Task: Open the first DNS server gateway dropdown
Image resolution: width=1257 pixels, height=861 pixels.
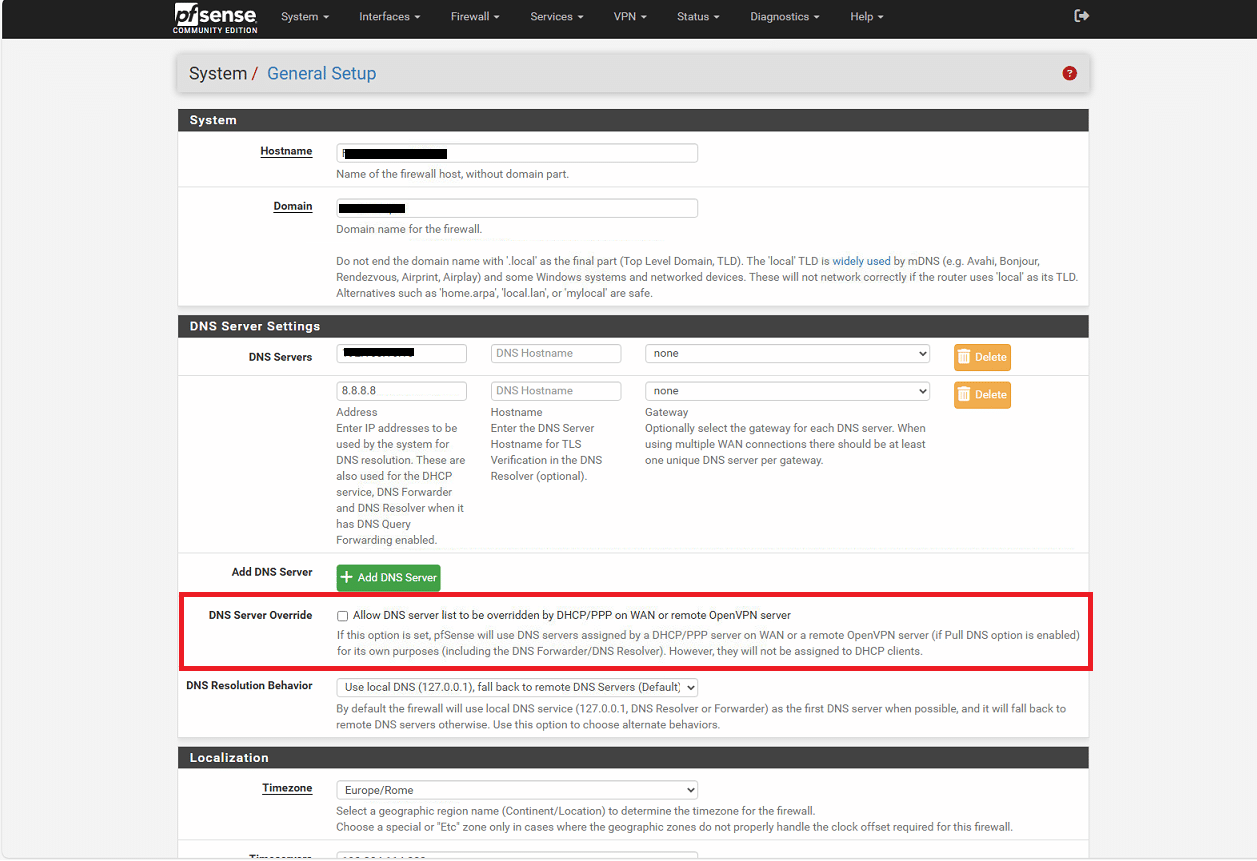Action: click(x=786, y=354)
